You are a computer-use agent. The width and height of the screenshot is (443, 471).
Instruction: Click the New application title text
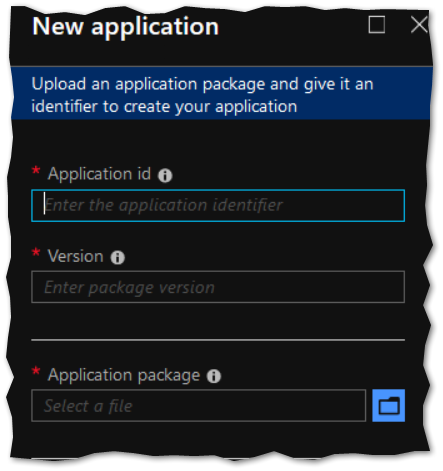coord(125,26)
